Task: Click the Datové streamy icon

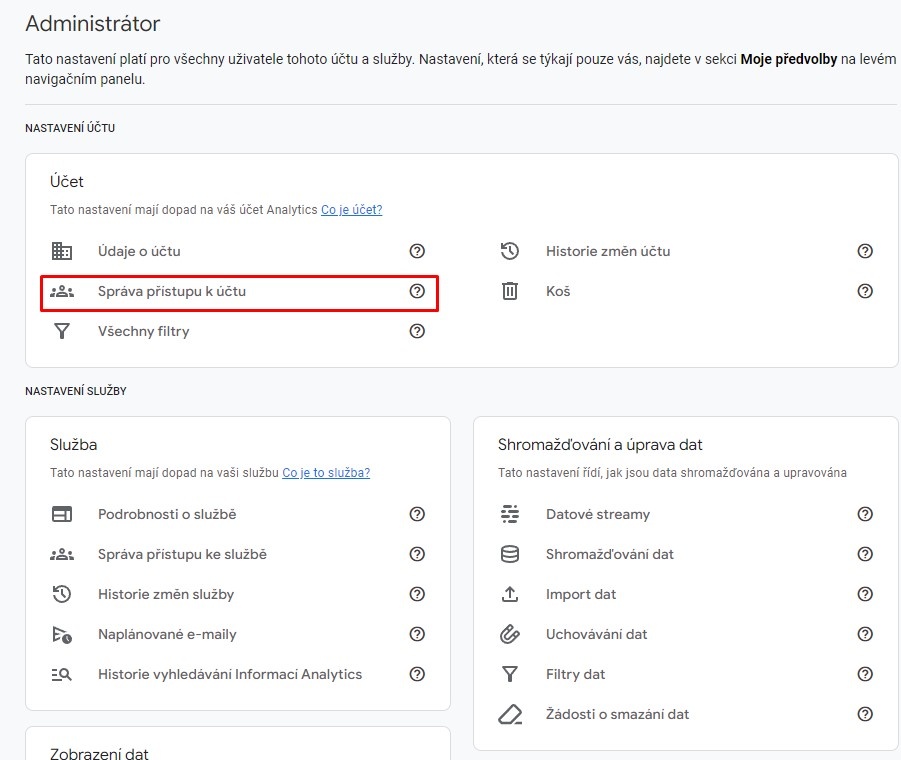Action: pos(510,514)
